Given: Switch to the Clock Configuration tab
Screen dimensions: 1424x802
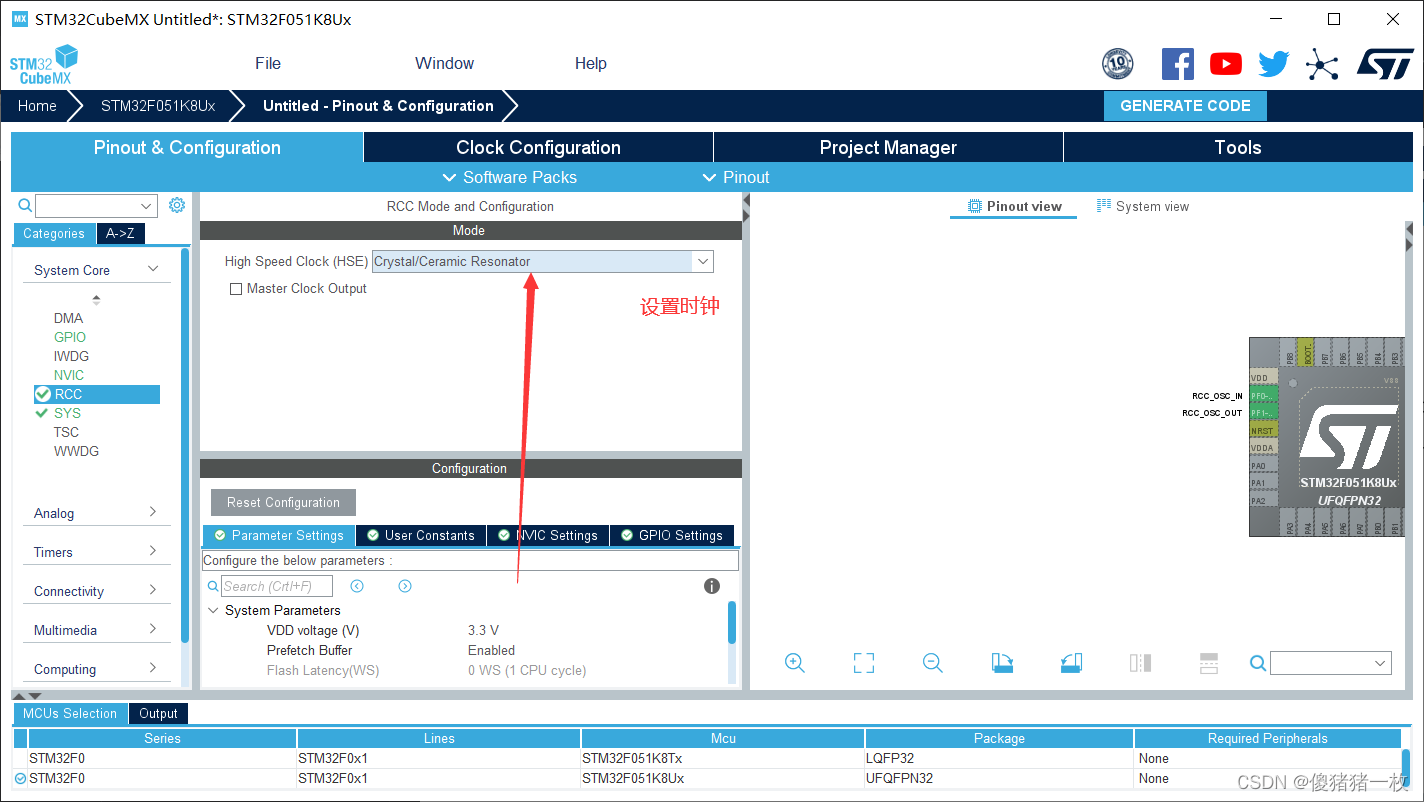Looking at the screenshot, I should click(538, 147).
